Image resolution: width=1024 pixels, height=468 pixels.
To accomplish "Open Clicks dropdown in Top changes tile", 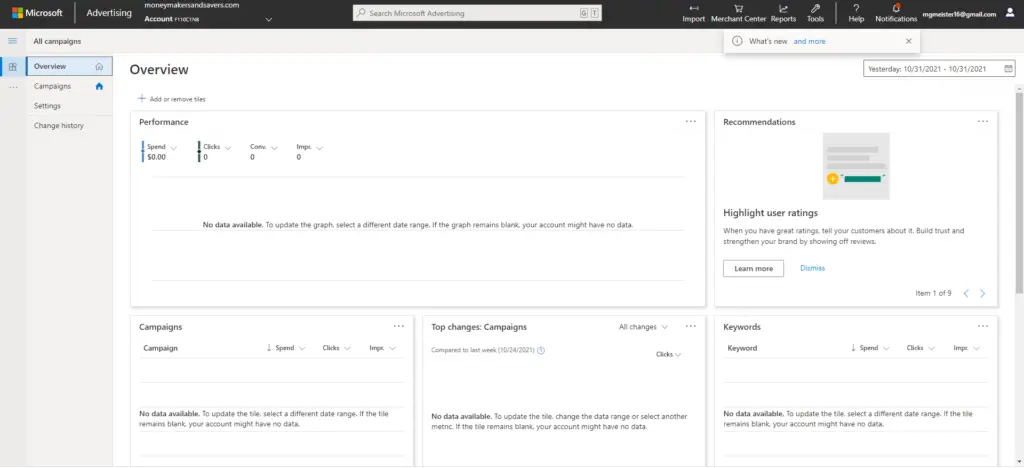I will [669, 354].
